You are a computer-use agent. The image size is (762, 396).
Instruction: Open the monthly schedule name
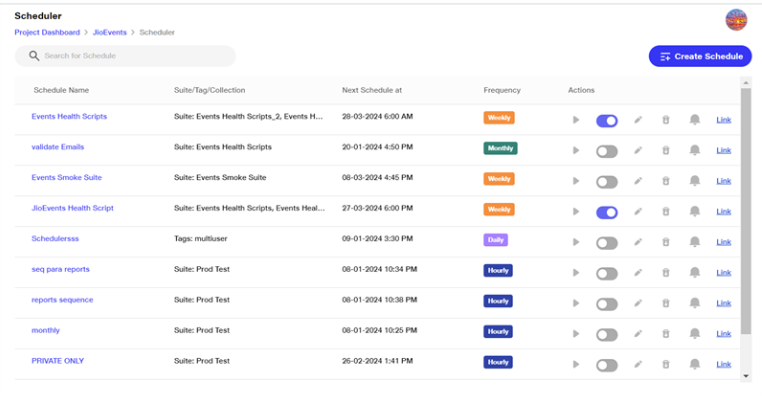tap(46, 330)
